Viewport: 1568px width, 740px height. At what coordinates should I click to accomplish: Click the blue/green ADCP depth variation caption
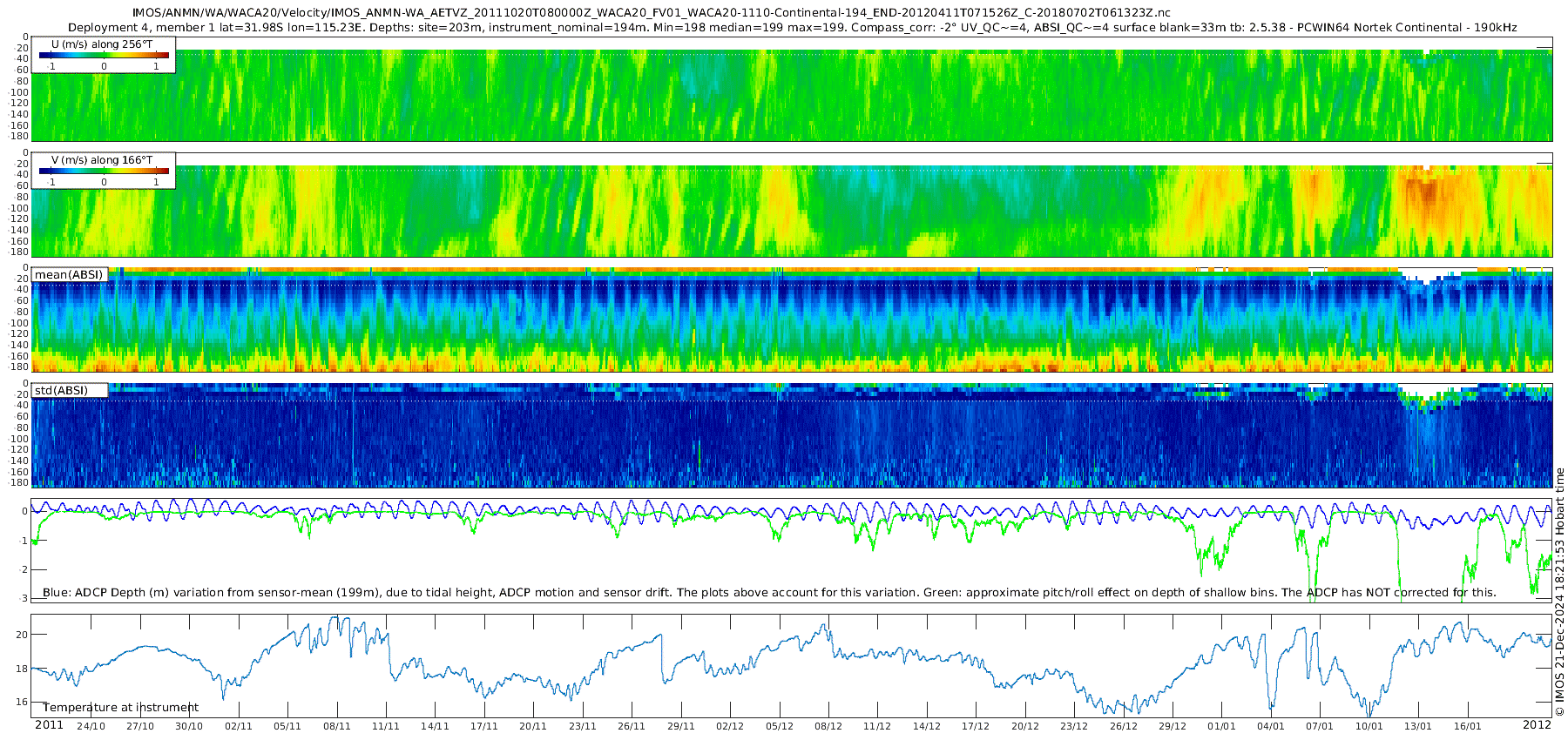click(769, 593)
